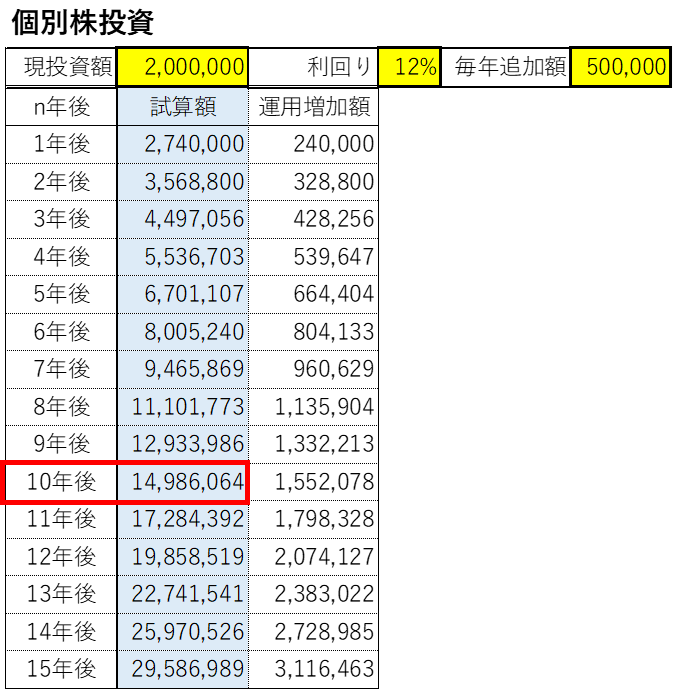
Task: Click the 11年後 row label
Action: [x=61, y=519]
